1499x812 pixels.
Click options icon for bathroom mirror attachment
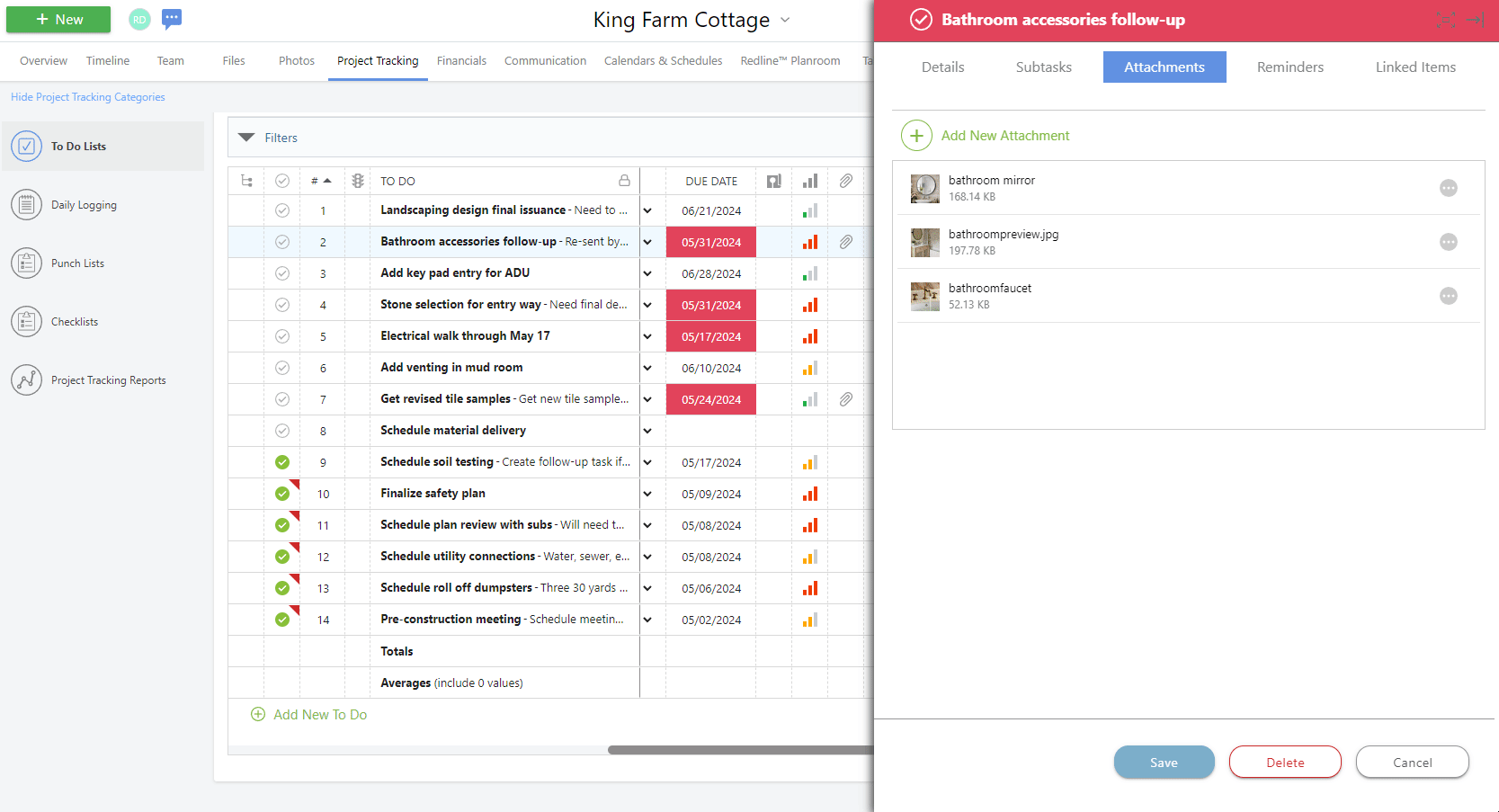coord(1448,188)
